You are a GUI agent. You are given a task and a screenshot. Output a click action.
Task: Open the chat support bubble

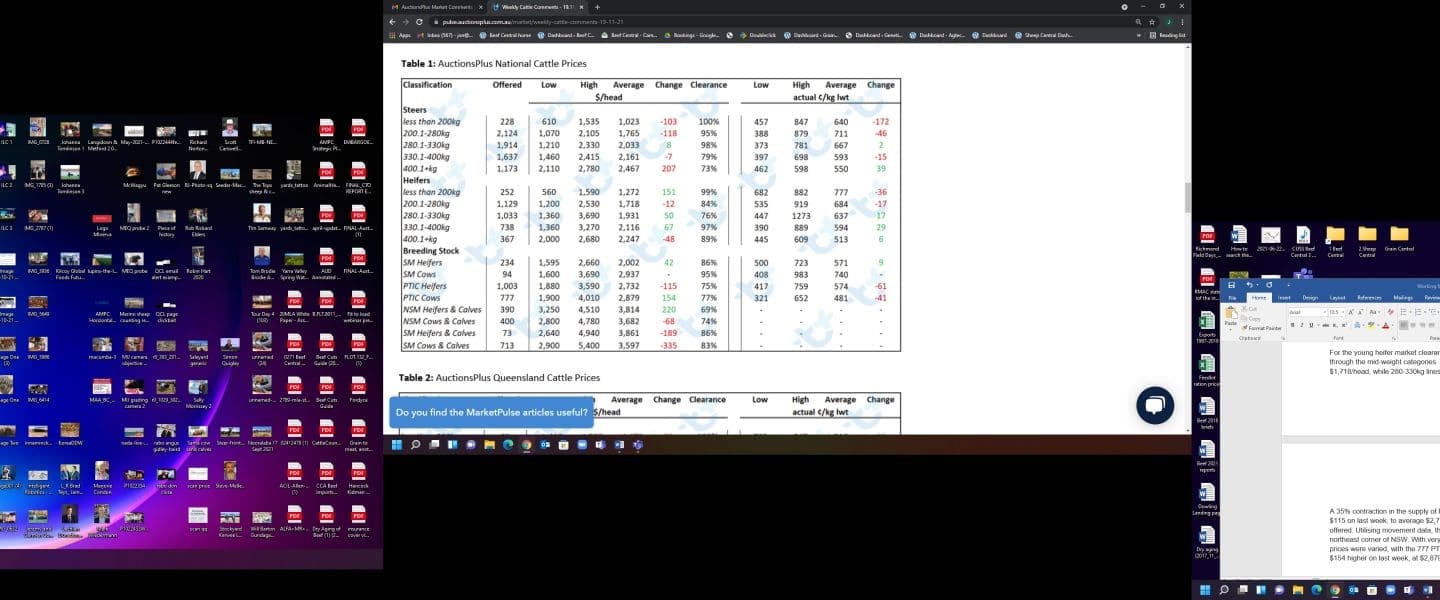click(x=1154, y=405)
